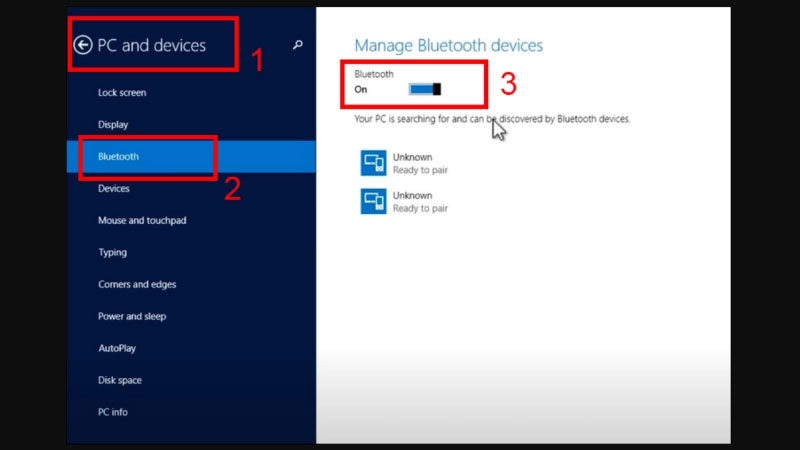Select the second Unknown device icon
800x450 pixels.
pyautogui.click(x=374, y=201)
